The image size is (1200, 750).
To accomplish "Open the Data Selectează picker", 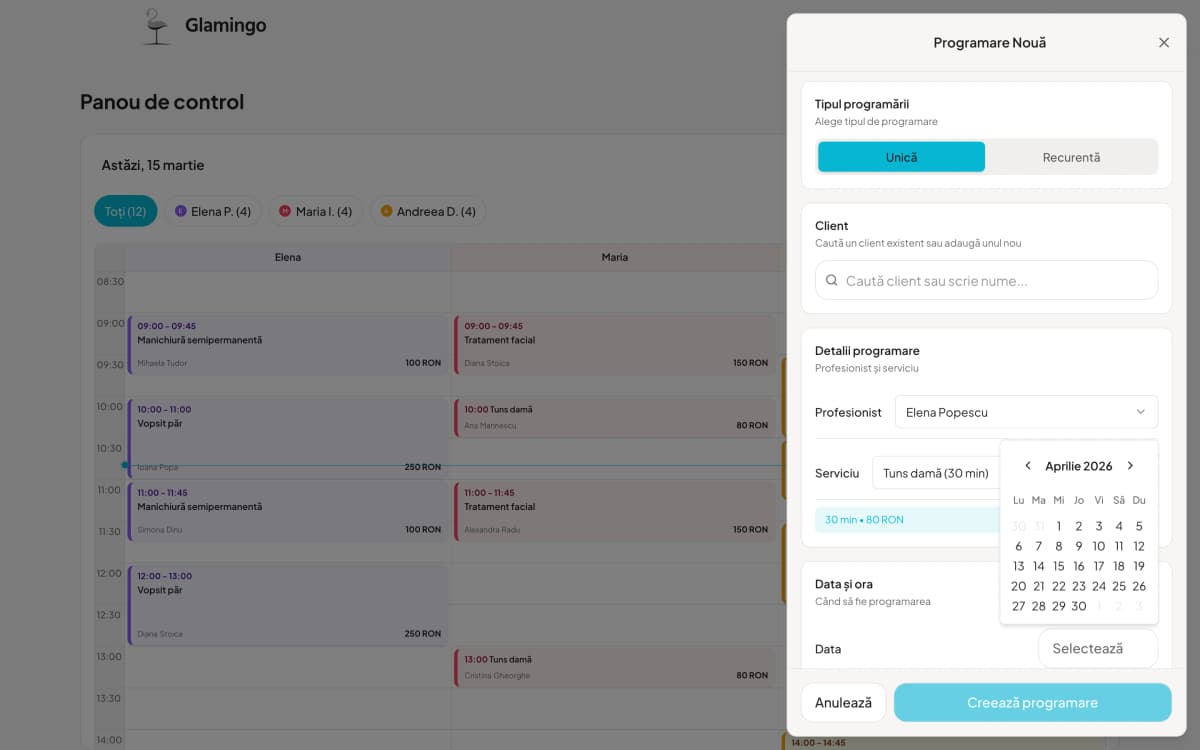I will pos(1097,648).
